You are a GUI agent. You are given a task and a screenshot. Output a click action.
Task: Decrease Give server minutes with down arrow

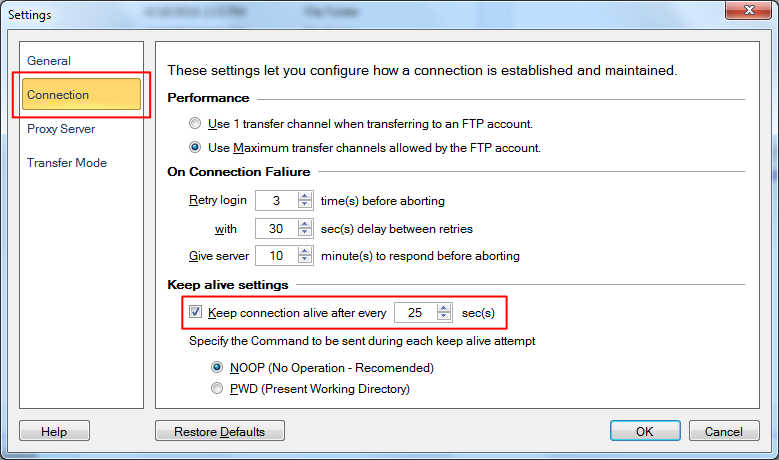[305, 260]
